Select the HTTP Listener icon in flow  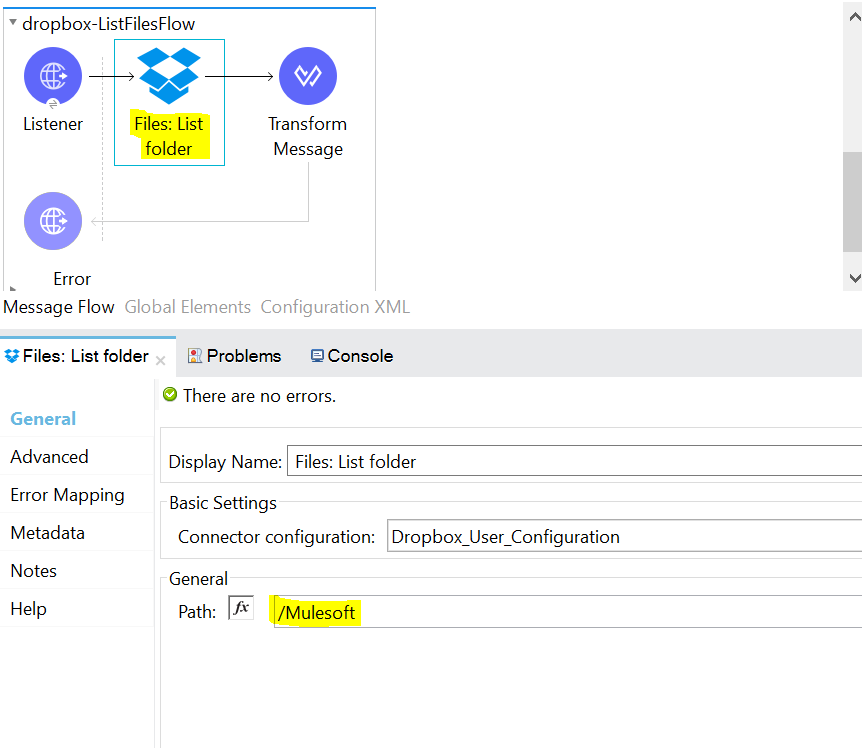tap(53, 76)
